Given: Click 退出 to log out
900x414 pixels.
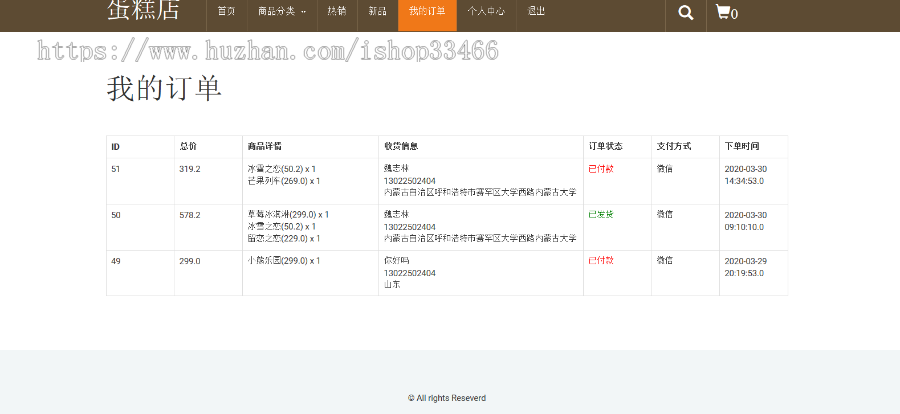Looking at the screenshot, I should point(536,11).
